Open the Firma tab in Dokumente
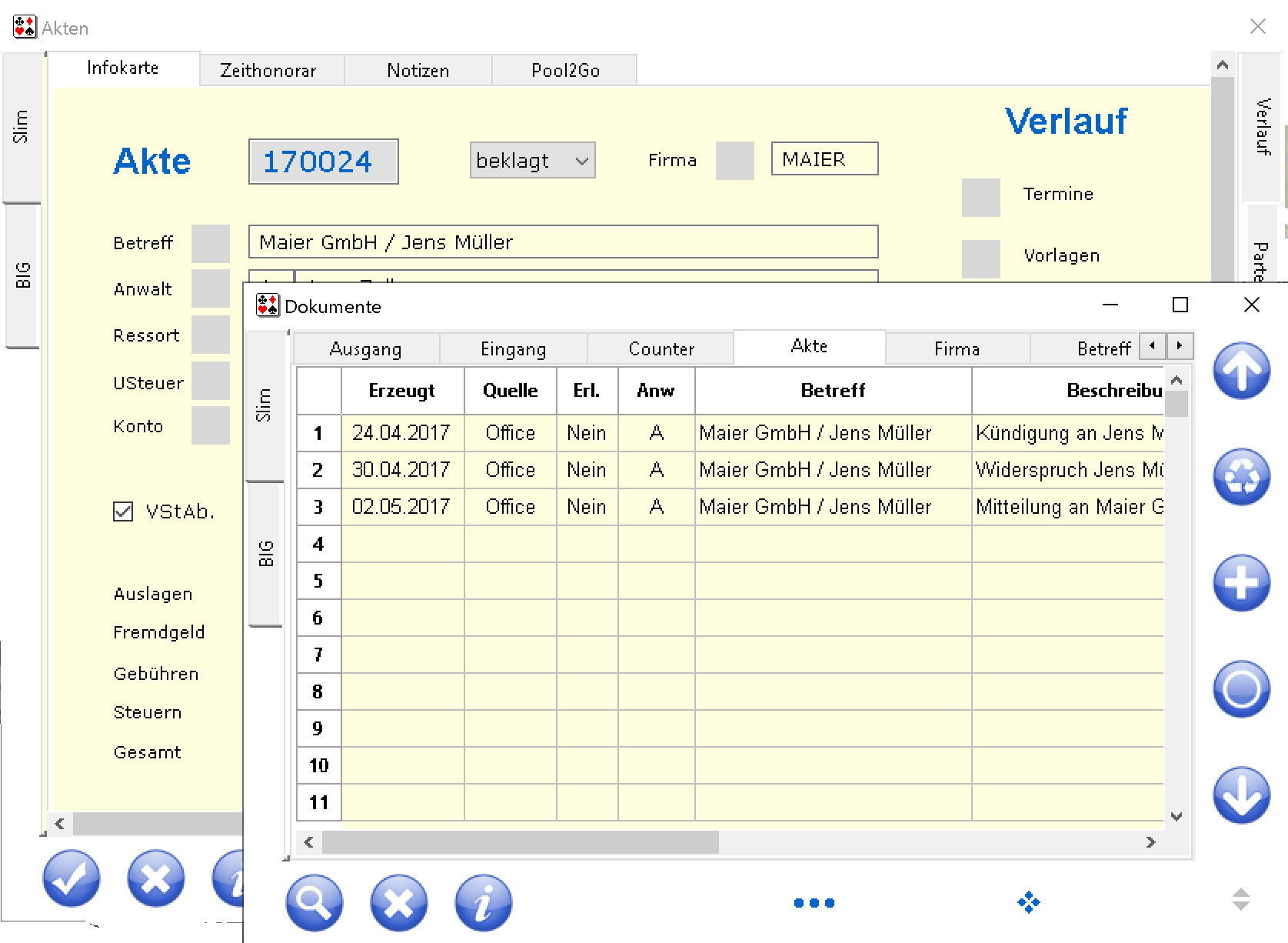 click(957, 349)
